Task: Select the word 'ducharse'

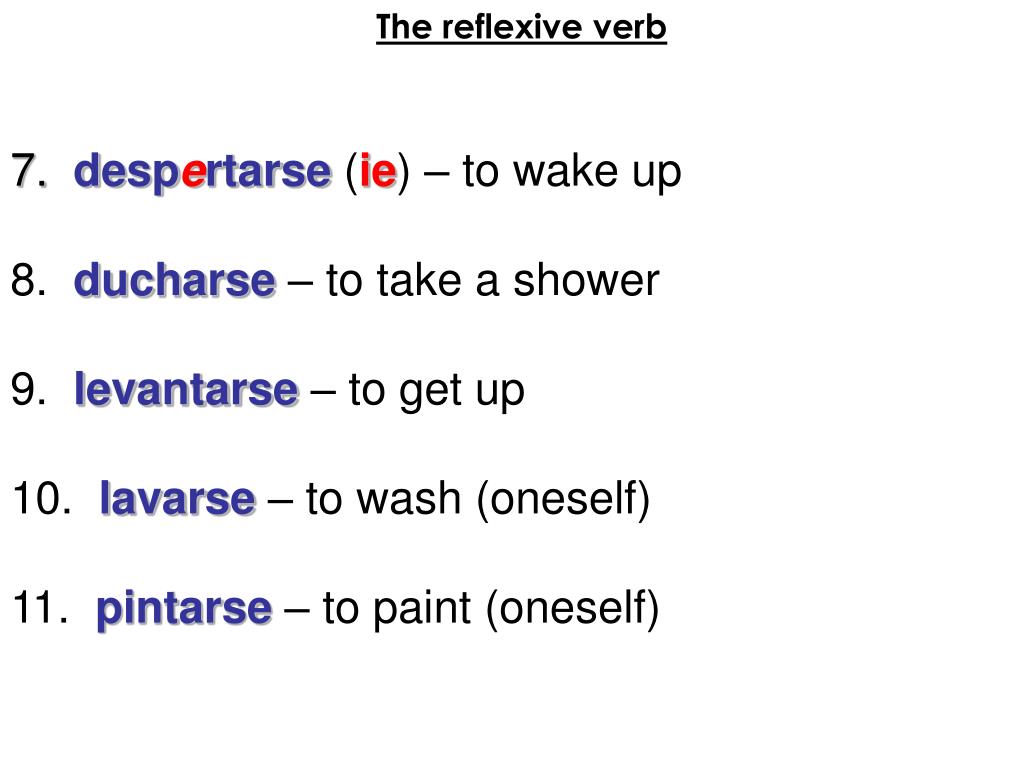Action: pos(174,281)
